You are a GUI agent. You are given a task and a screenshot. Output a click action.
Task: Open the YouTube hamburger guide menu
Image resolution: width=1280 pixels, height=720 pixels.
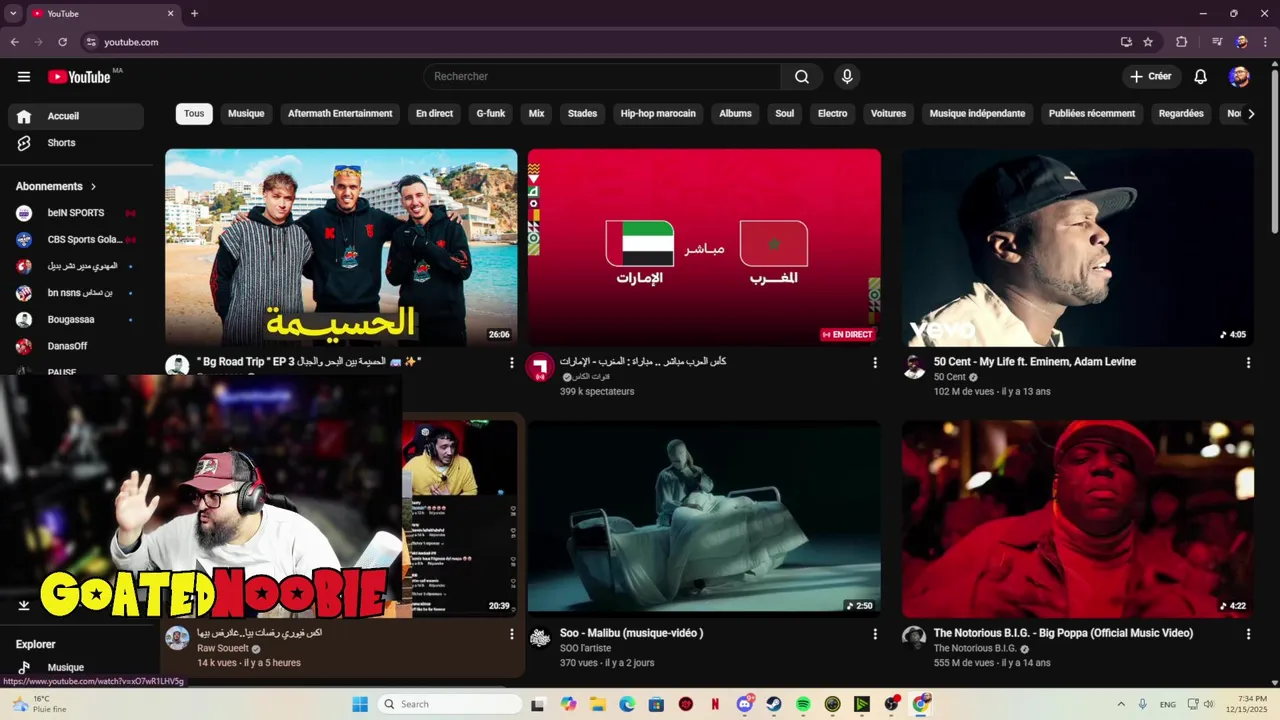click(x=24, y=77)
